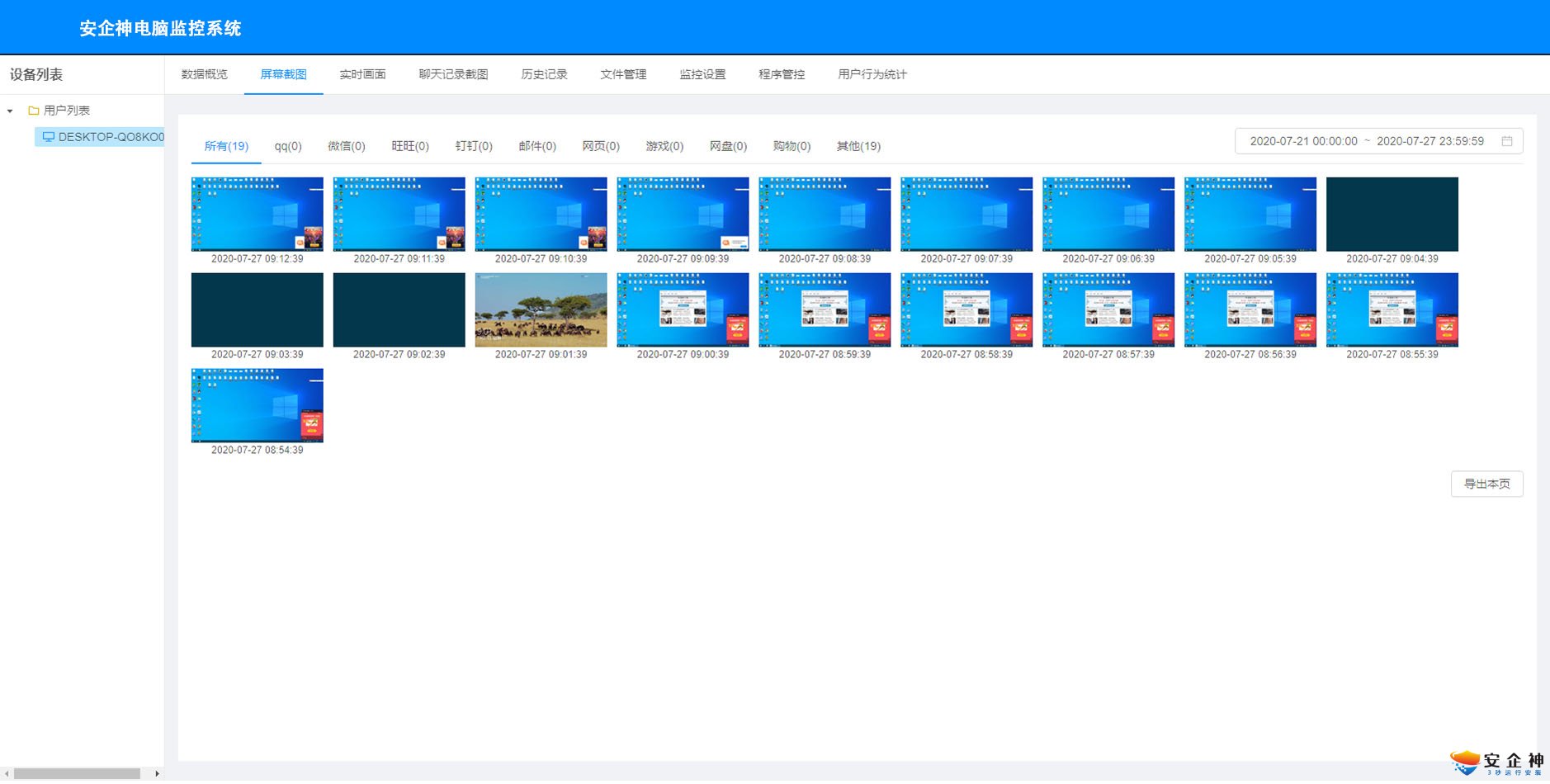Click the 安企神电脑监控系统 title
Screen dimensions: 1550x784
coord(160,28)
